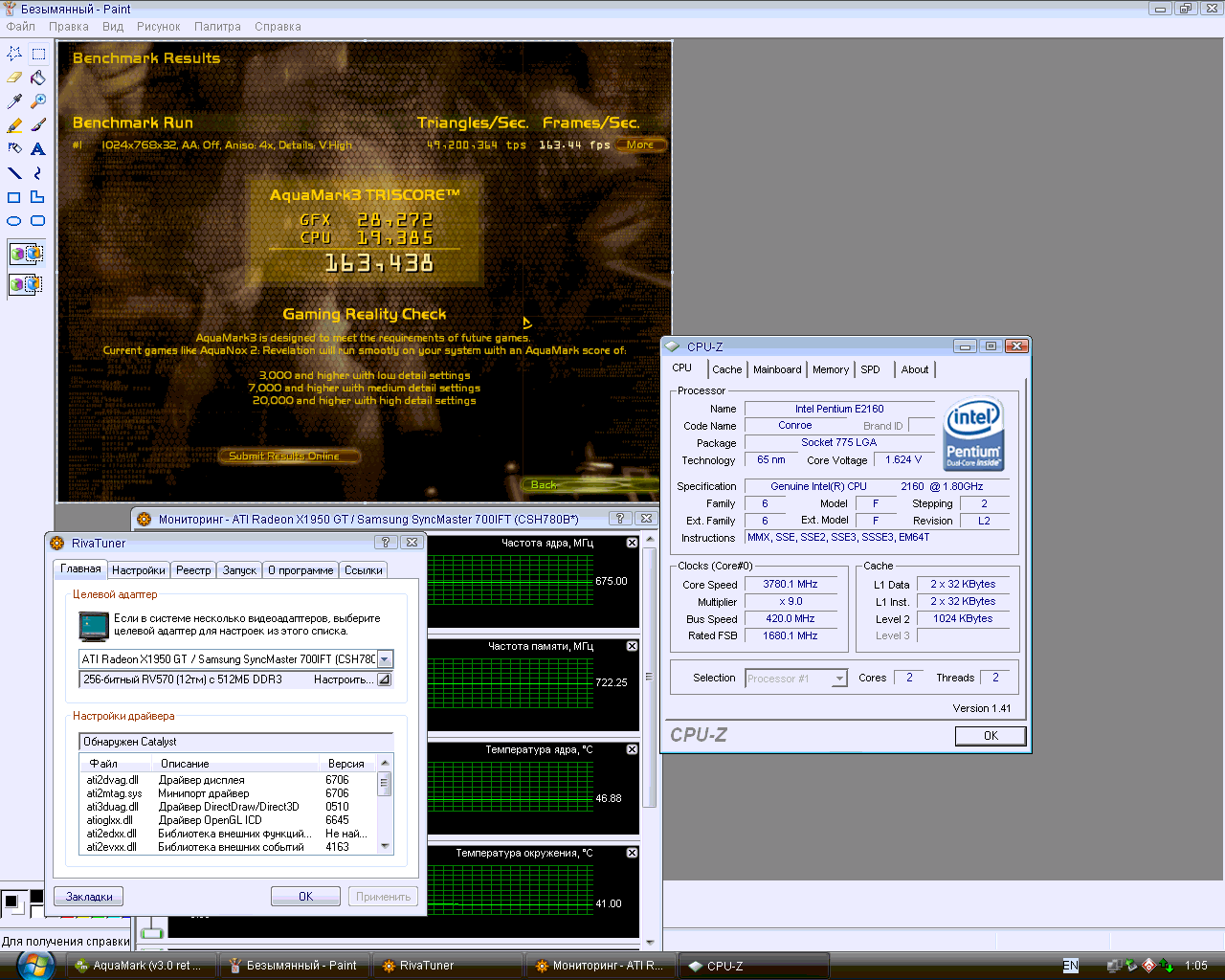Switch to the SPD tab in CPU-Z
This screenshot has height=980, width=1225.
tap(871, 370)
